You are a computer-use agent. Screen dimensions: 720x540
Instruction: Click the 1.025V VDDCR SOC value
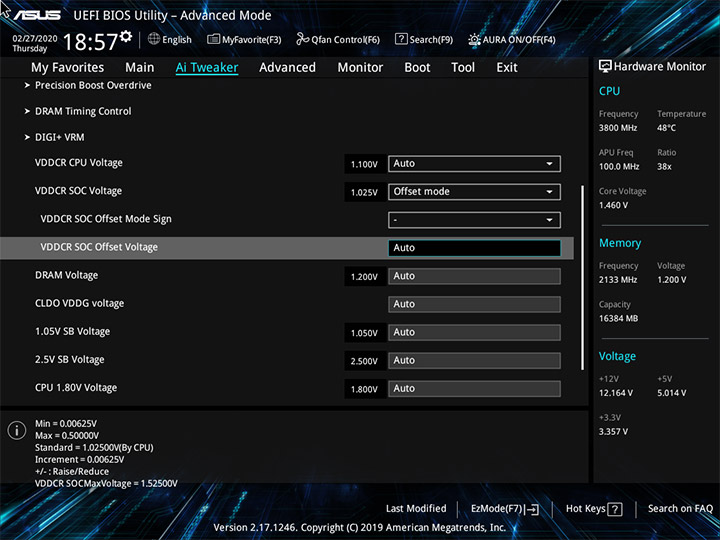365,192
